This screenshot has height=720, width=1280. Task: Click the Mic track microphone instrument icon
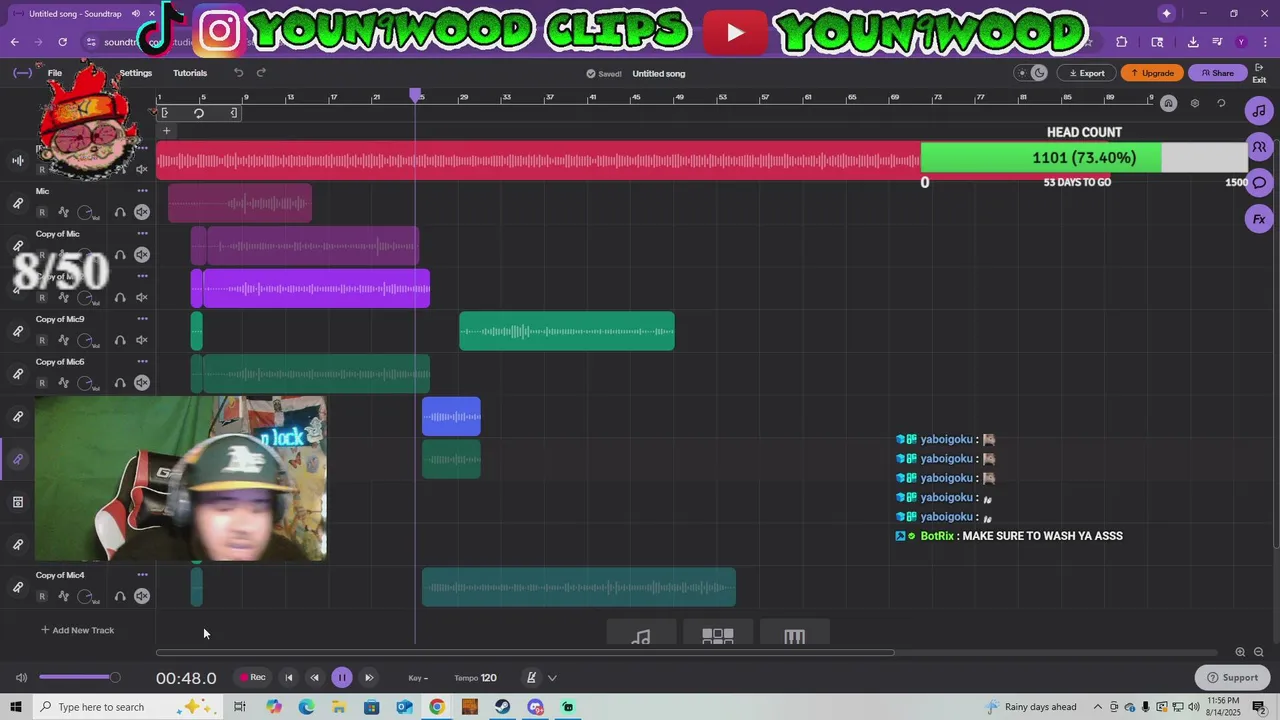18,203
